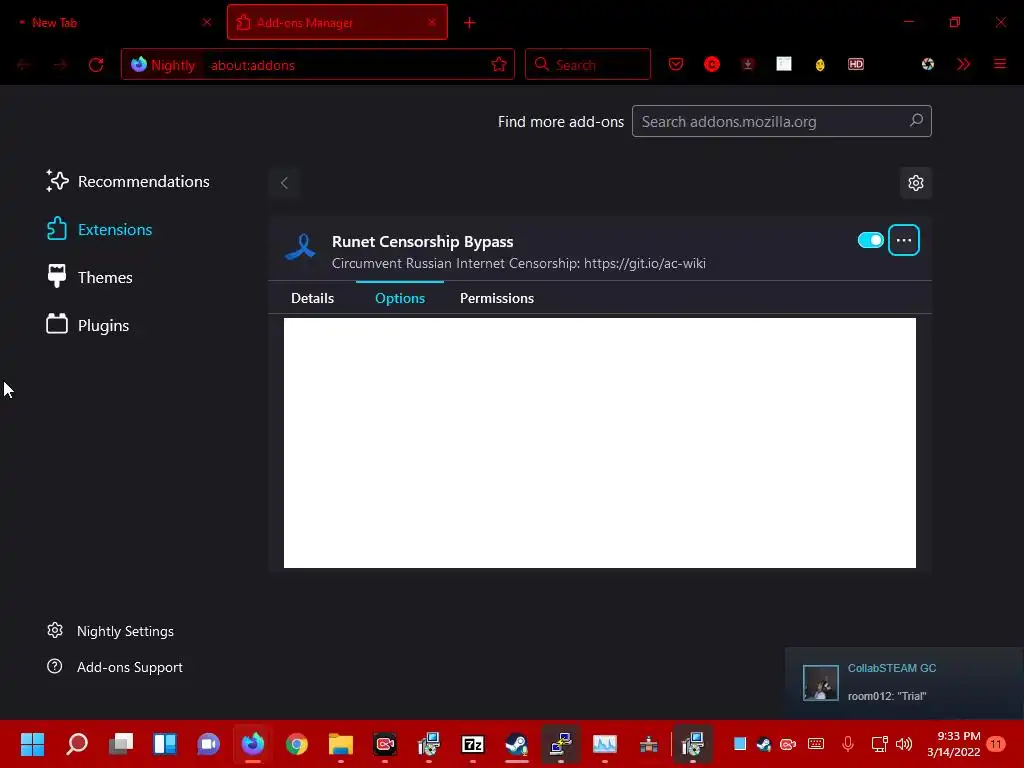Image resolution: width=1024 pixels, height=768 pixels.
Task: Reload the page with the refresh icon
Action: tap(96, 65)
